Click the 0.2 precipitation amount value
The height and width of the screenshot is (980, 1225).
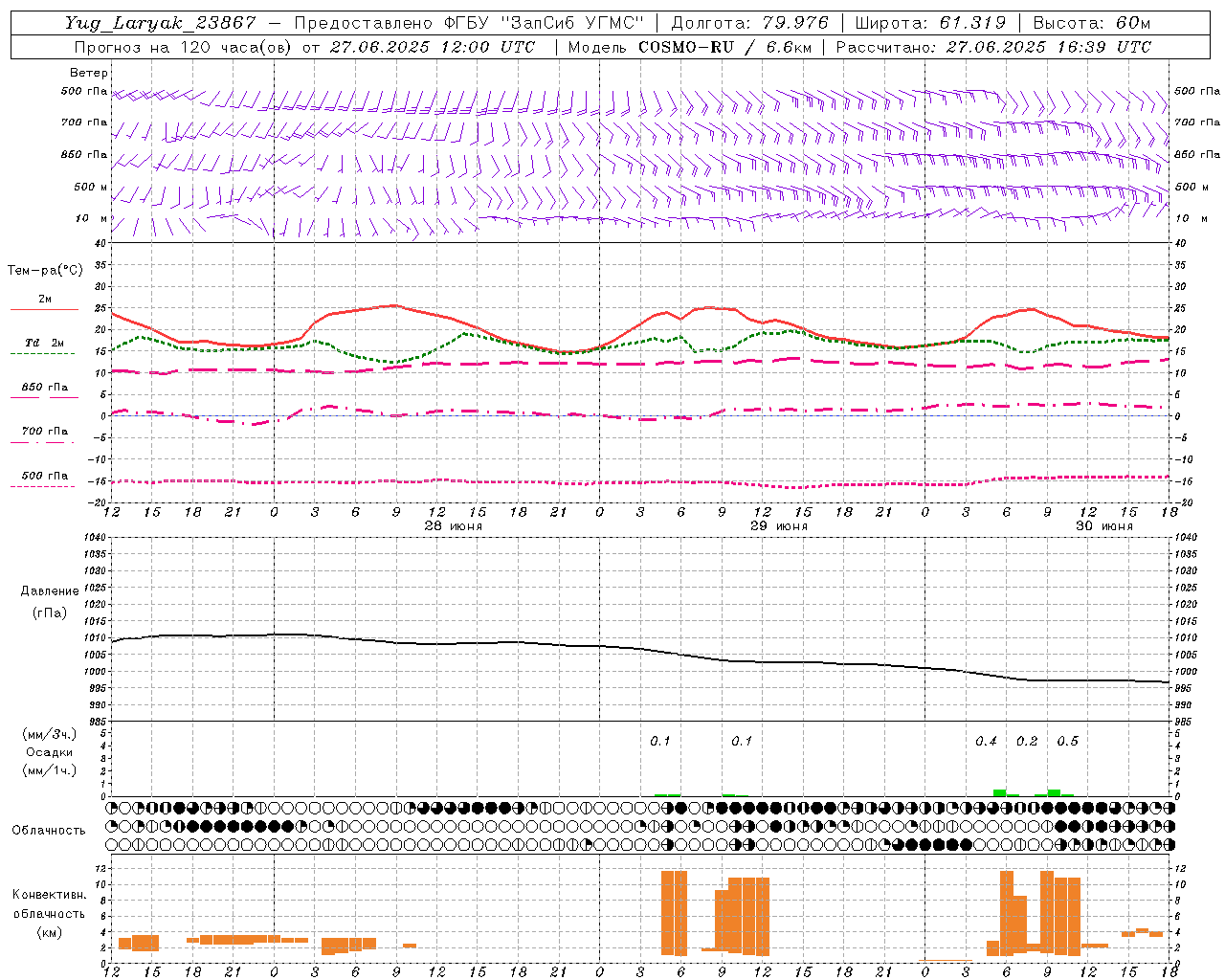click(x=1027, y=742)
